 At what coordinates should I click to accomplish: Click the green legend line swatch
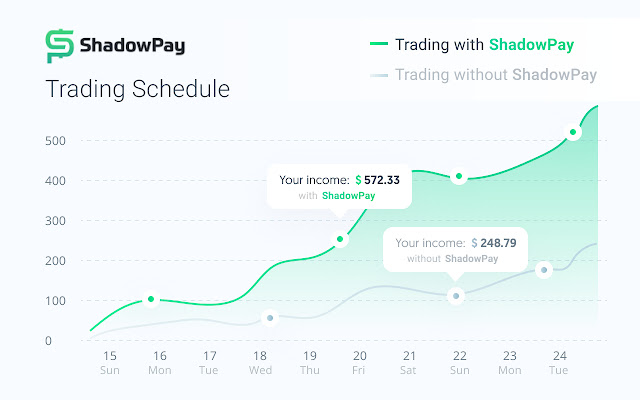[377, 44]
